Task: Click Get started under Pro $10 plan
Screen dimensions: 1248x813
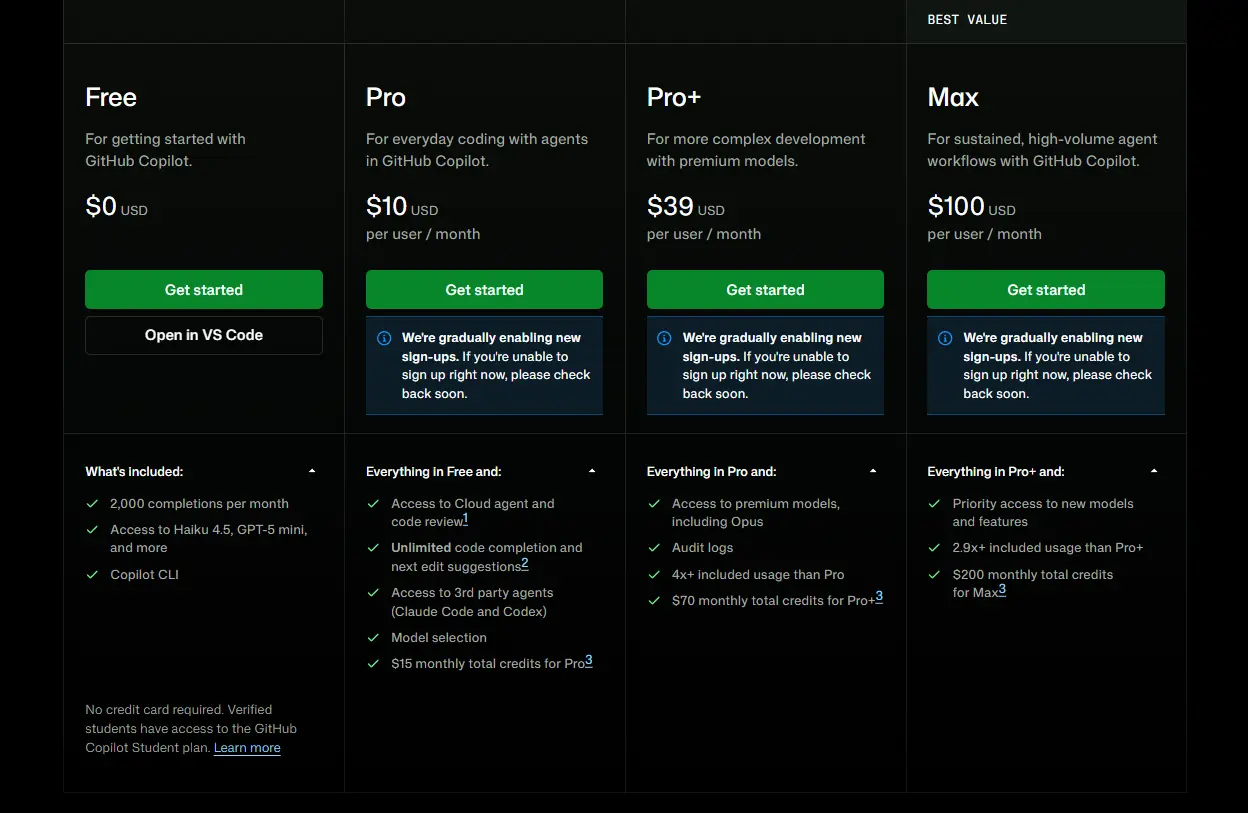Action: [x=484, y=289]
